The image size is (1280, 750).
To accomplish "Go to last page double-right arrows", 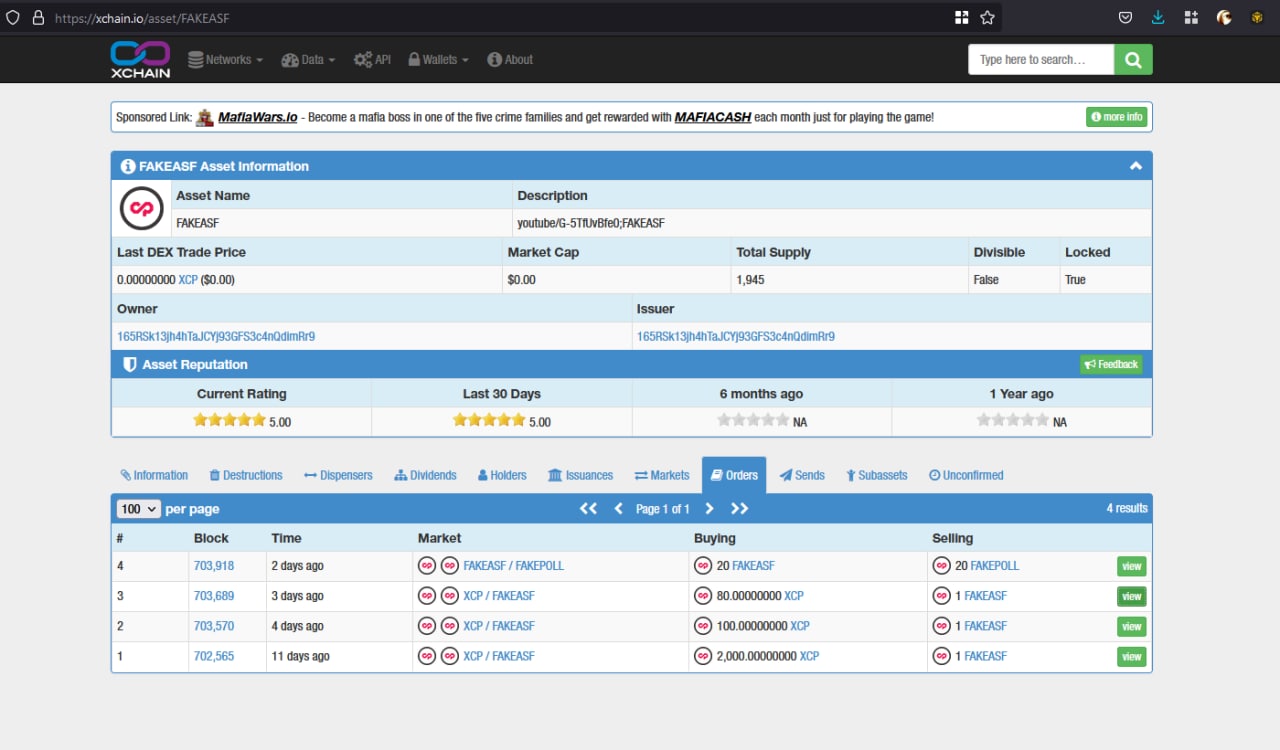I will pos(739,508).
